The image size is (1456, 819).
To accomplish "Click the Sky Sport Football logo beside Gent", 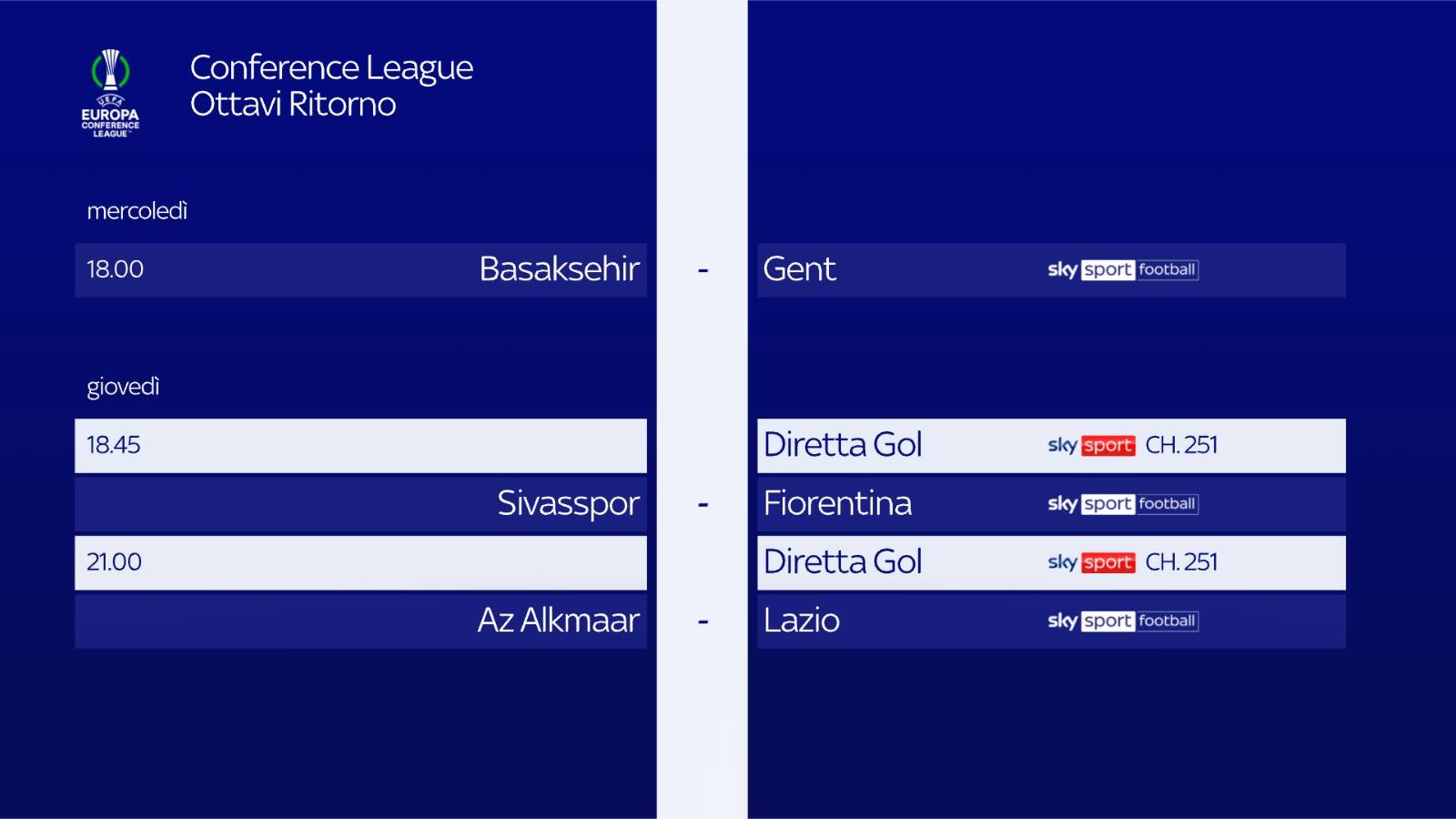I will click(1122, 270).
